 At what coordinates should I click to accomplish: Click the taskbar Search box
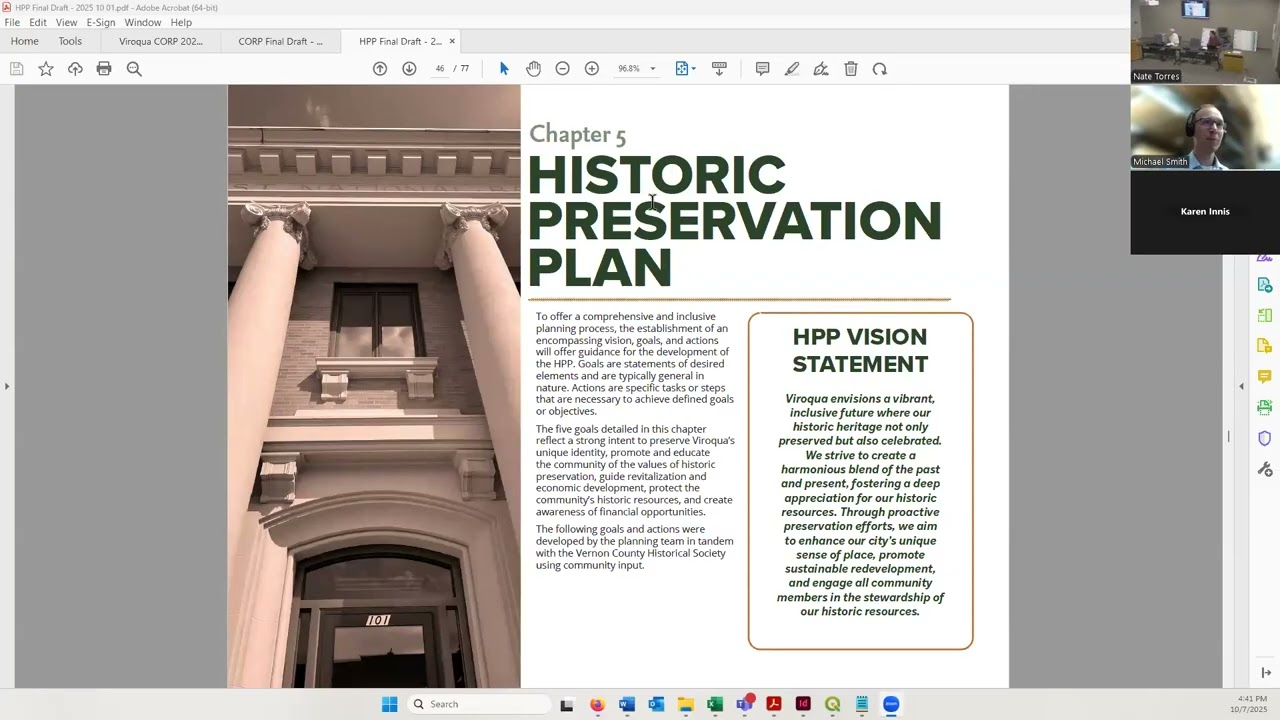point(480,704)
